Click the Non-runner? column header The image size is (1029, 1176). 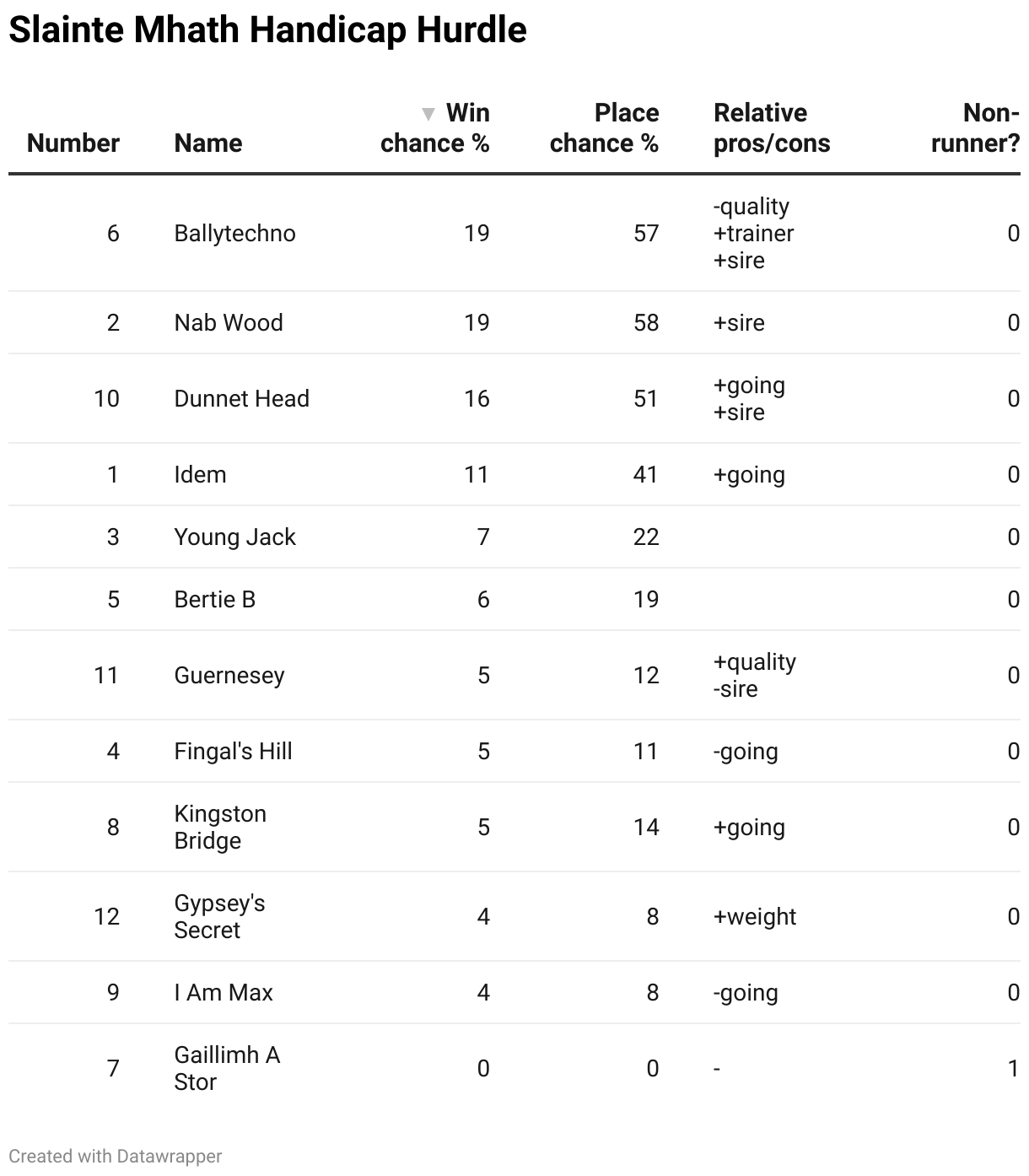(x=976, y=128)
